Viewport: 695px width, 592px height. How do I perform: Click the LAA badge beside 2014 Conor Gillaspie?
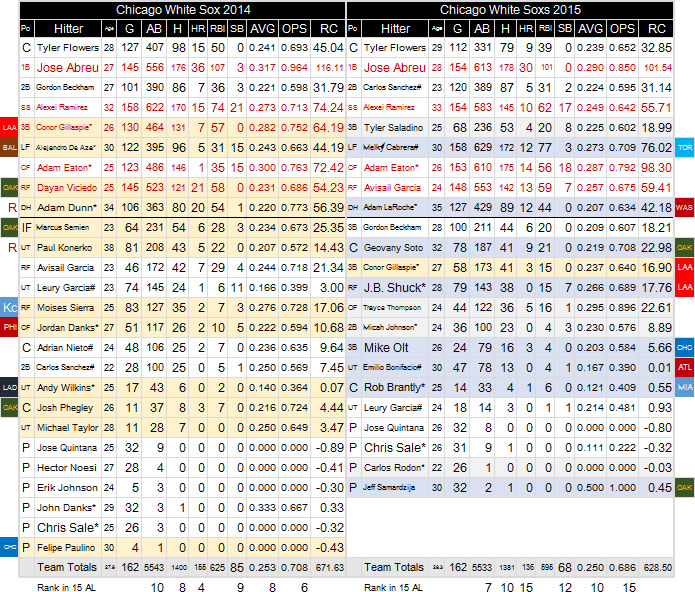(x=9, y=128)
